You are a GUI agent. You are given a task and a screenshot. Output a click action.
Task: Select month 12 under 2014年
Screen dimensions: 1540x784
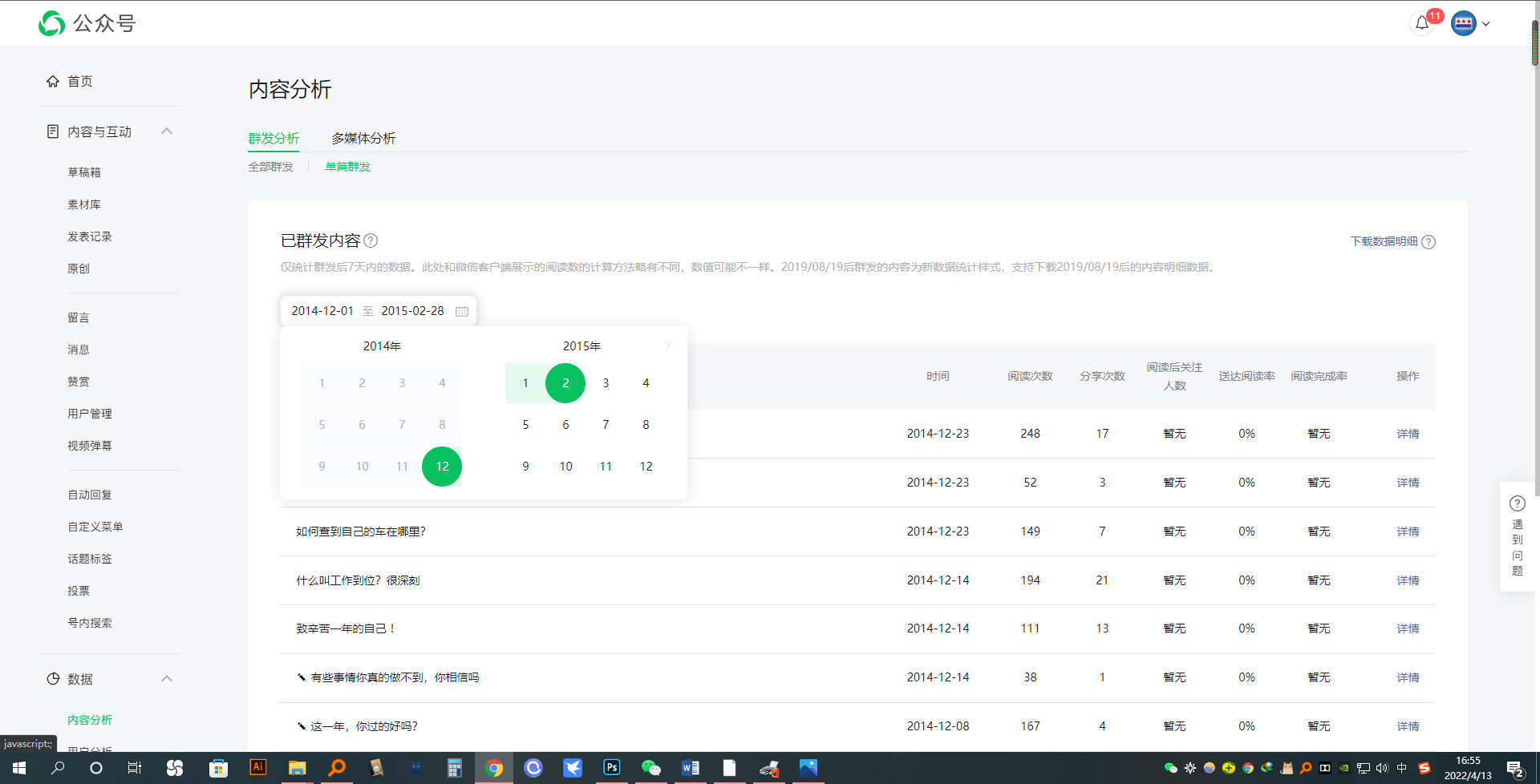pos(442,467)
